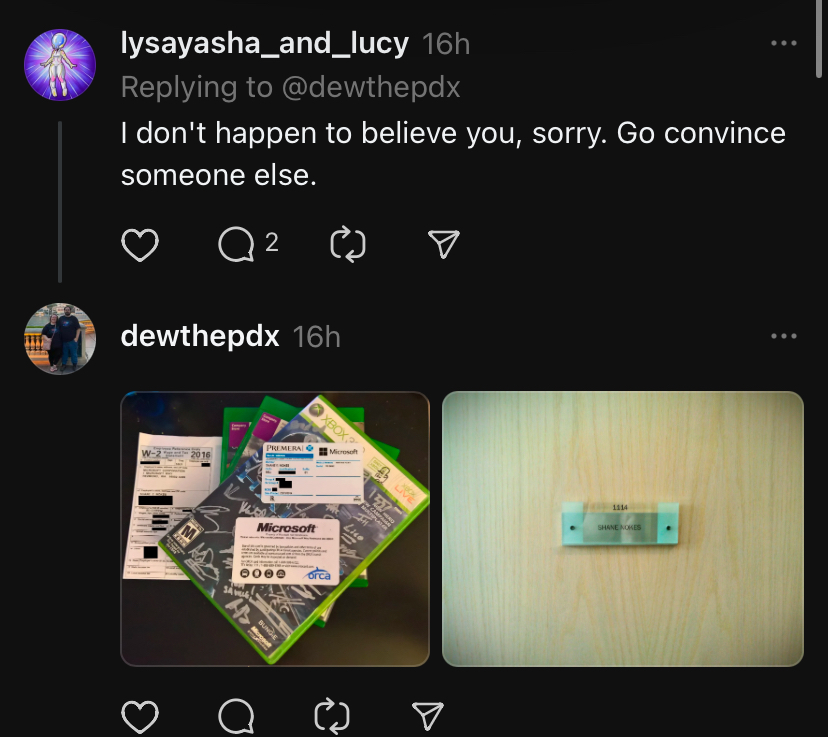The image size is (828, 737).
Task: View the door nameplate 1114 photo
Action: (x=623, y=528)
